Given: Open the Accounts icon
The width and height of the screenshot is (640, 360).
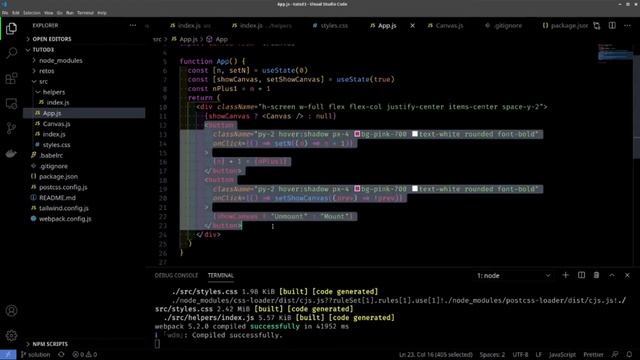Looking at the screenshot, I should (11, 311).
